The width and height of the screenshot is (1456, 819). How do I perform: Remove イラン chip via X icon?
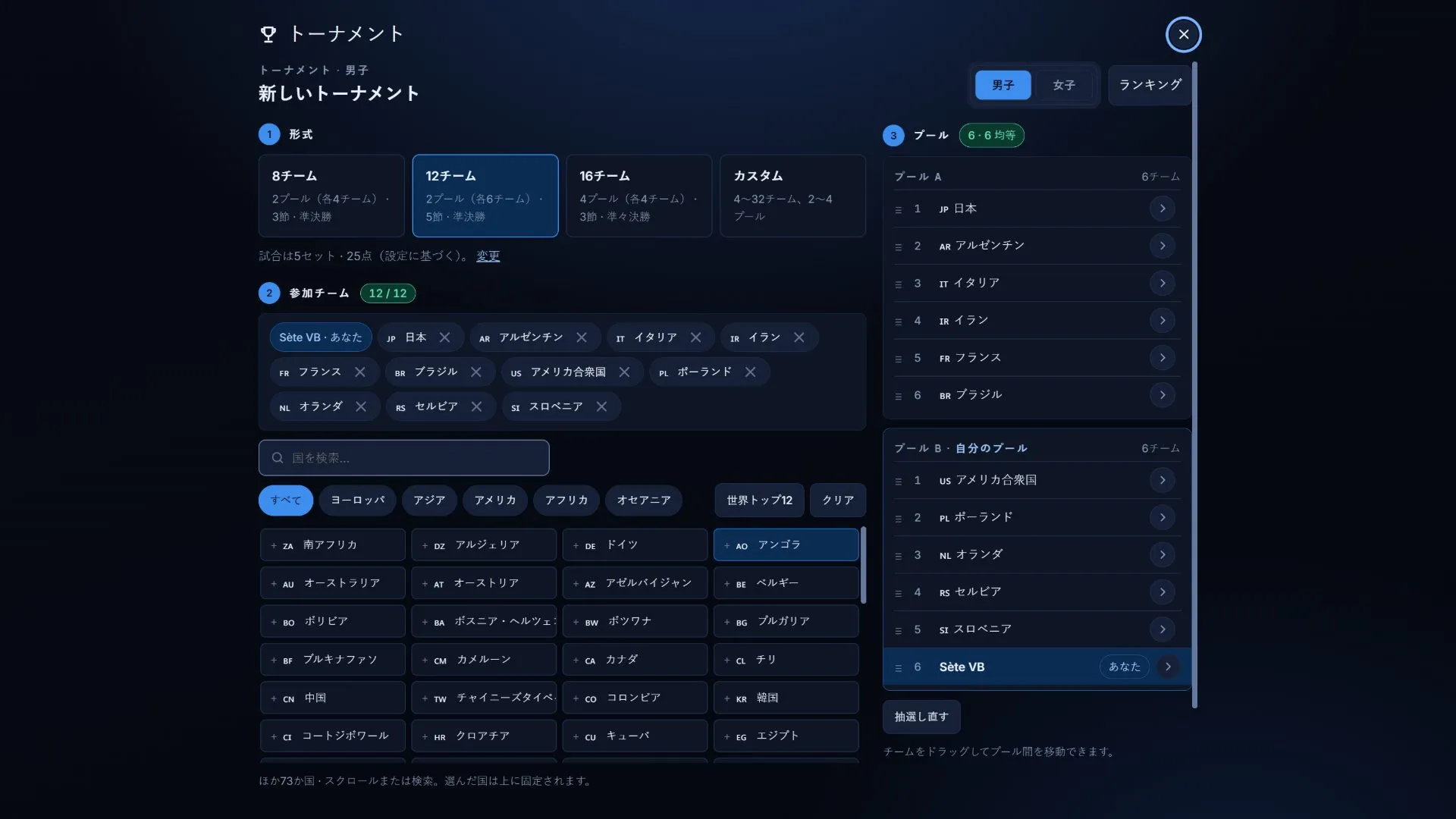tap(799, 337)
